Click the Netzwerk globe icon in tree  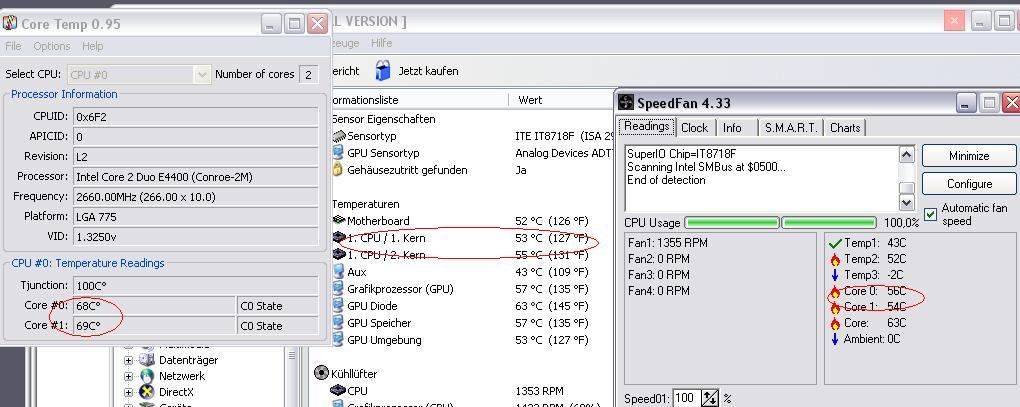click(148, 376)
